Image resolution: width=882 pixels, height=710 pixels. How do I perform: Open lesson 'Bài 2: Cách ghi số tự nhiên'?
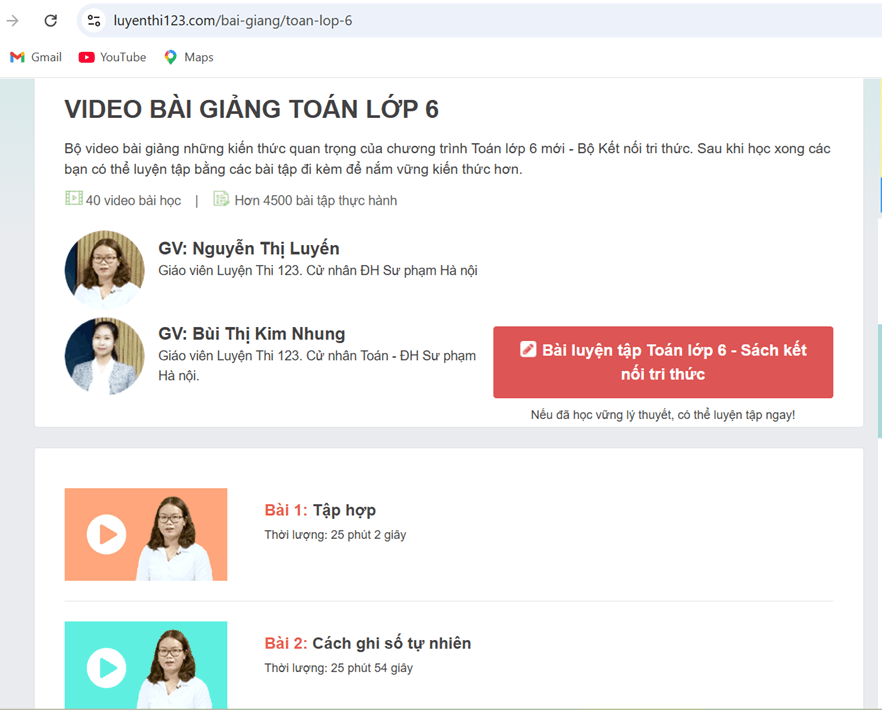click(x=368, y=643)
